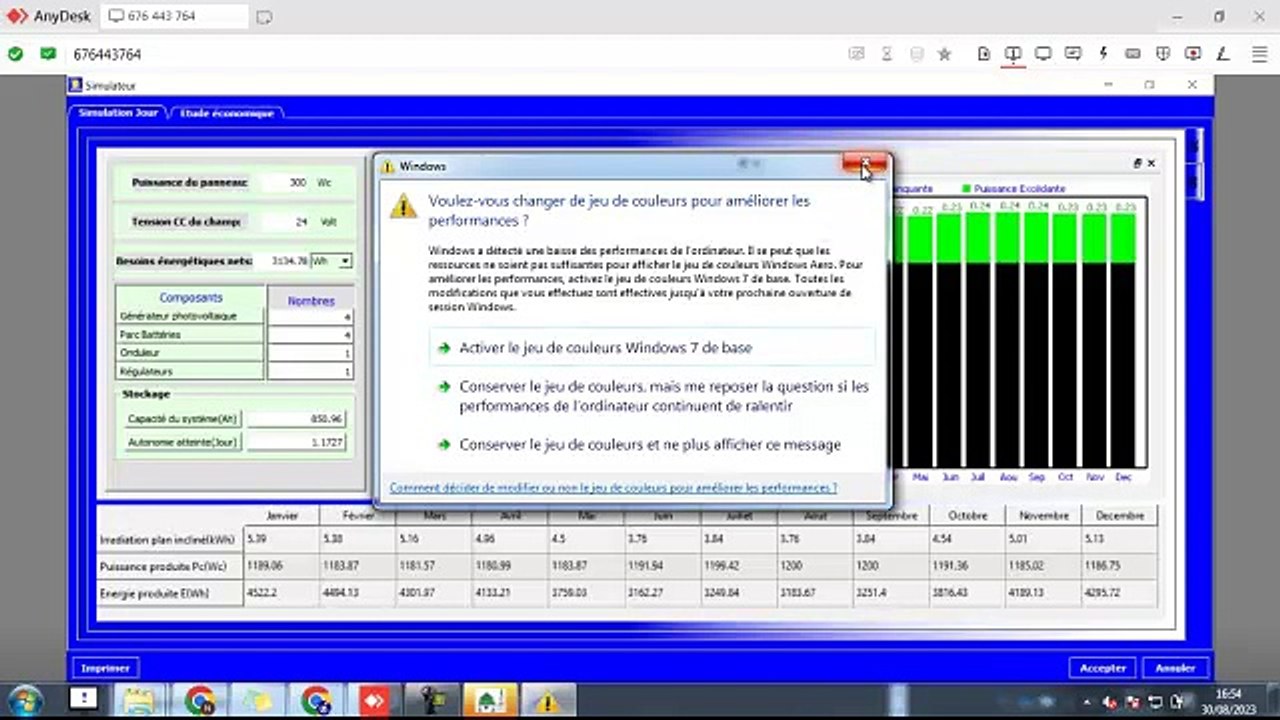The width and height of the screenshot is (1280, 720).
Task: Choose Activer le jeu de couleurs Windows 7
Action: pos(652,348)
